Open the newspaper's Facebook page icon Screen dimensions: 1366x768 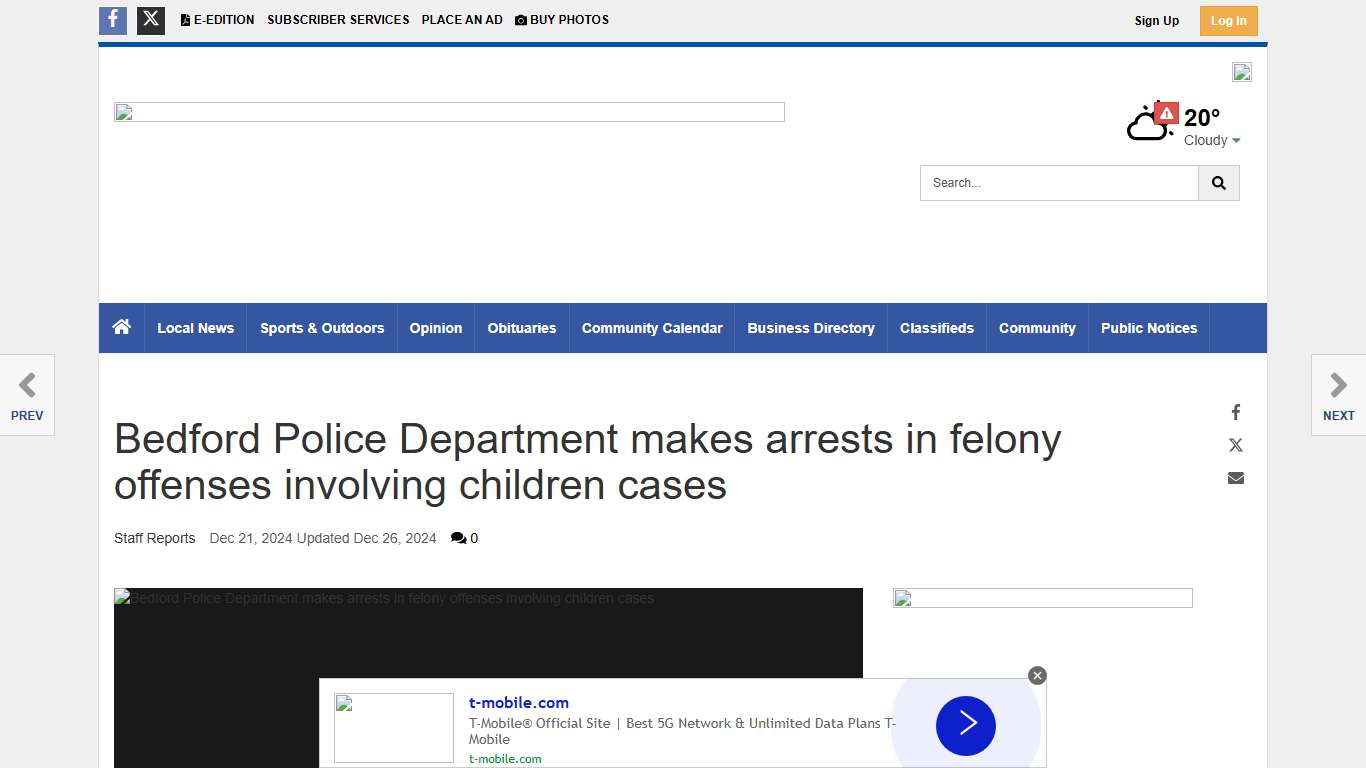tap(112, 20)
